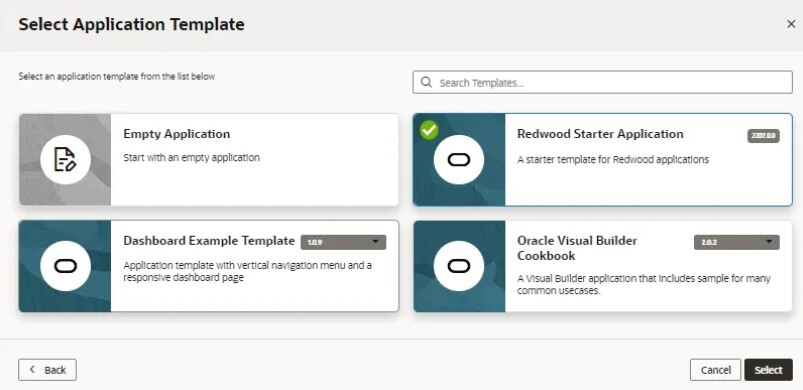
Task: Go Back to the previous step
Action: click(48, 370)
